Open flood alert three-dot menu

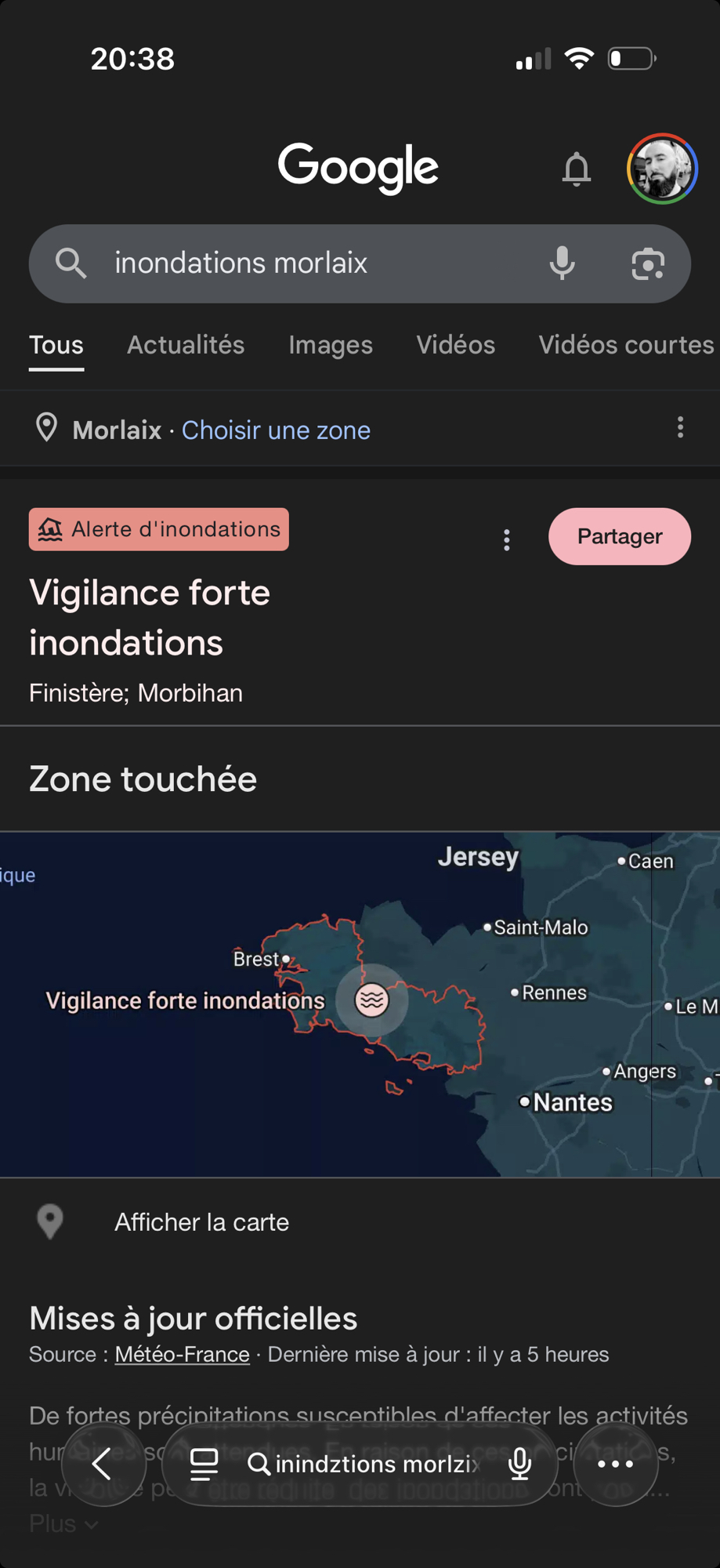pyautogui.click(x=507, y=539)
